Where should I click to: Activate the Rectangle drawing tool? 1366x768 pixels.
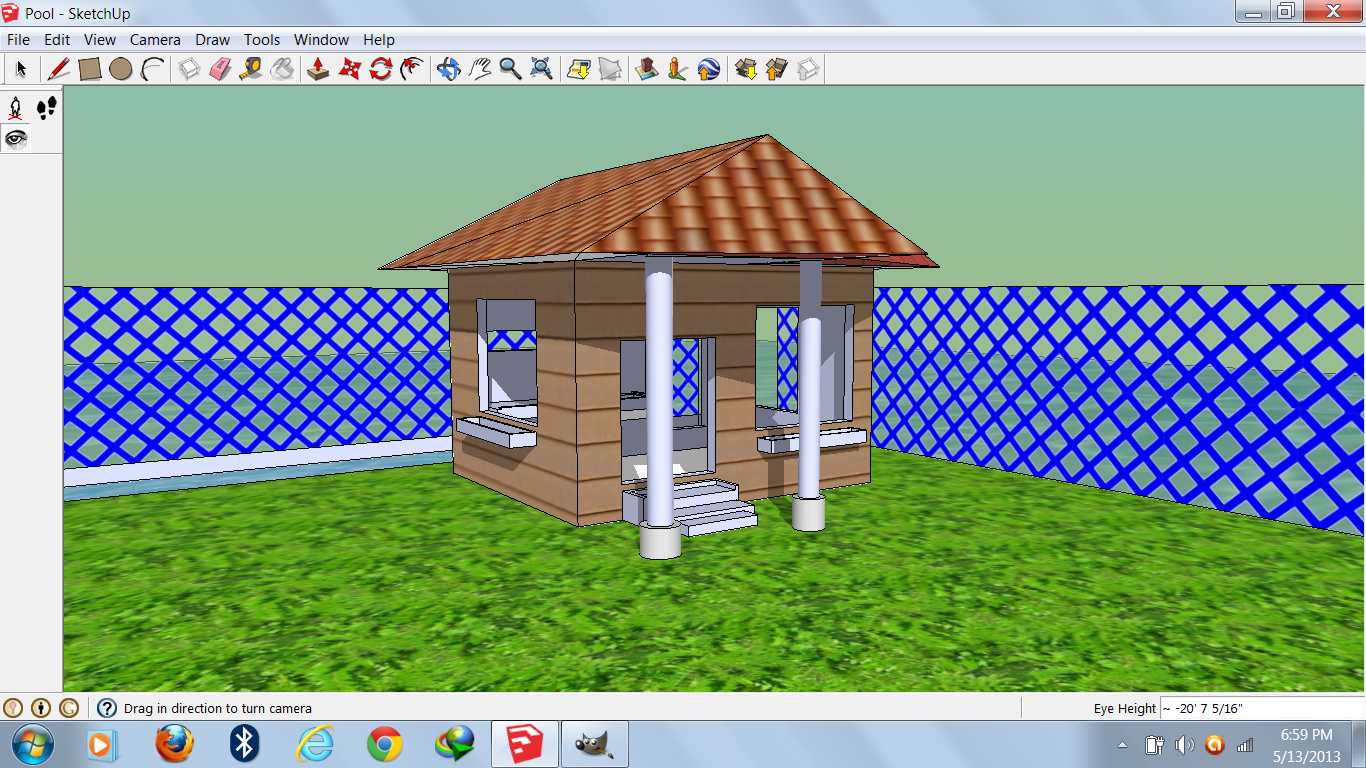[90, 69]
